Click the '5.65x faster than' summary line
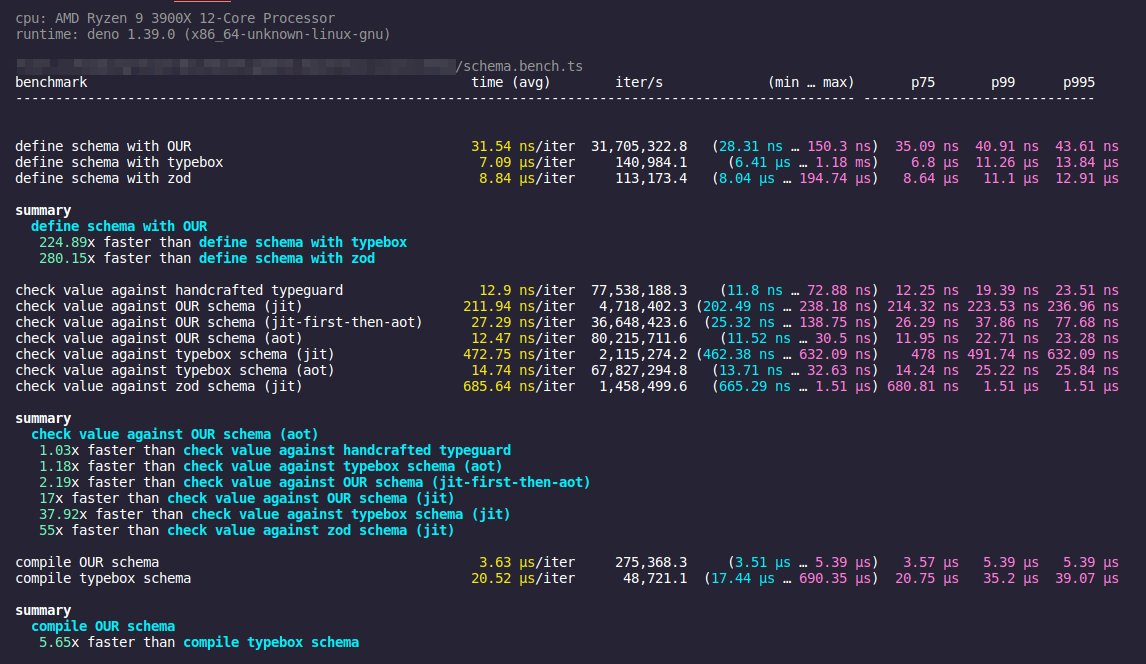The height and width of the screenshot is (664, 1146). click(x=199, y=643)
